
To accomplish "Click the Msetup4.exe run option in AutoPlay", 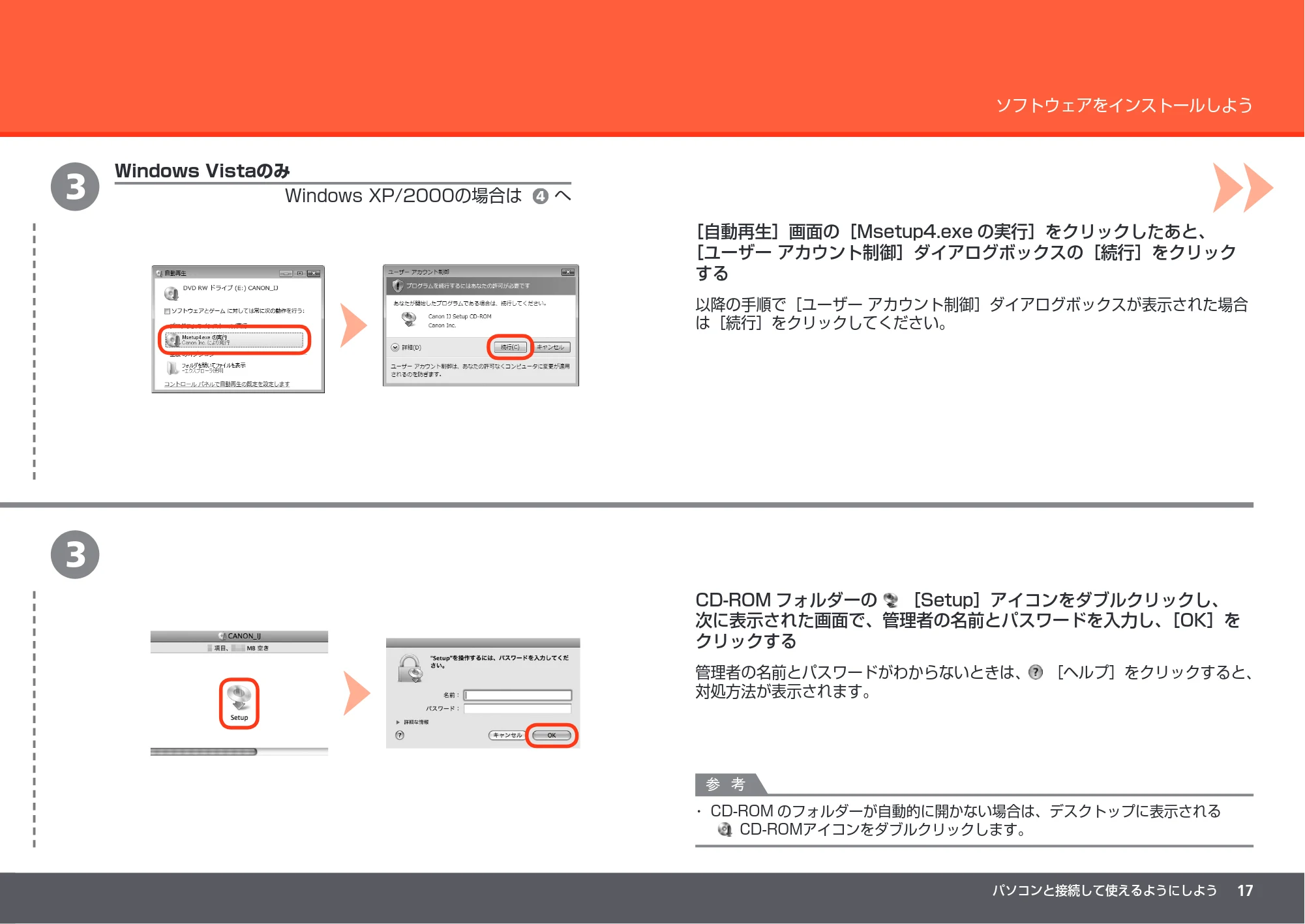I will (x=235, y=340).
